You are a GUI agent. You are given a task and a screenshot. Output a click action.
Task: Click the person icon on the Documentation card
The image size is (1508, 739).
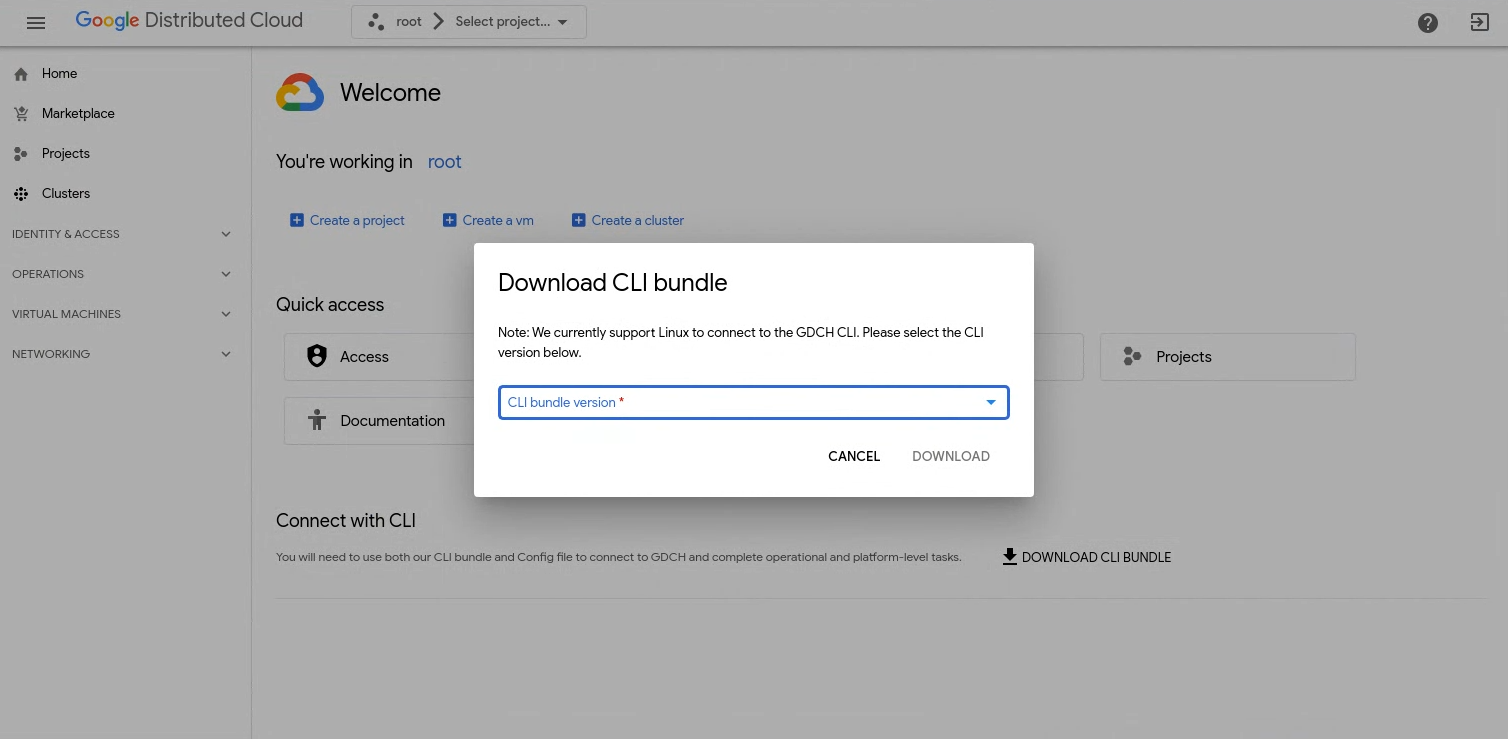(317, 420)
